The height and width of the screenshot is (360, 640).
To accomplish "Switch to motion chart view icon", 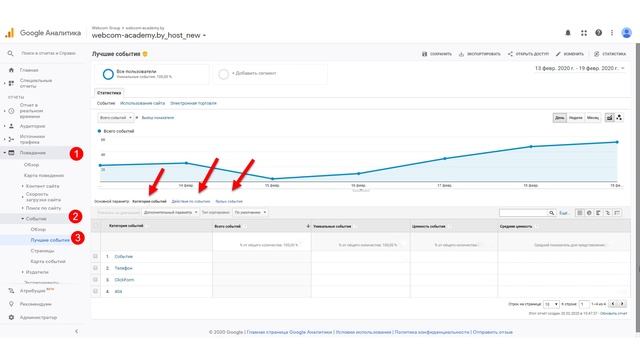I will [x=619, y=118].
